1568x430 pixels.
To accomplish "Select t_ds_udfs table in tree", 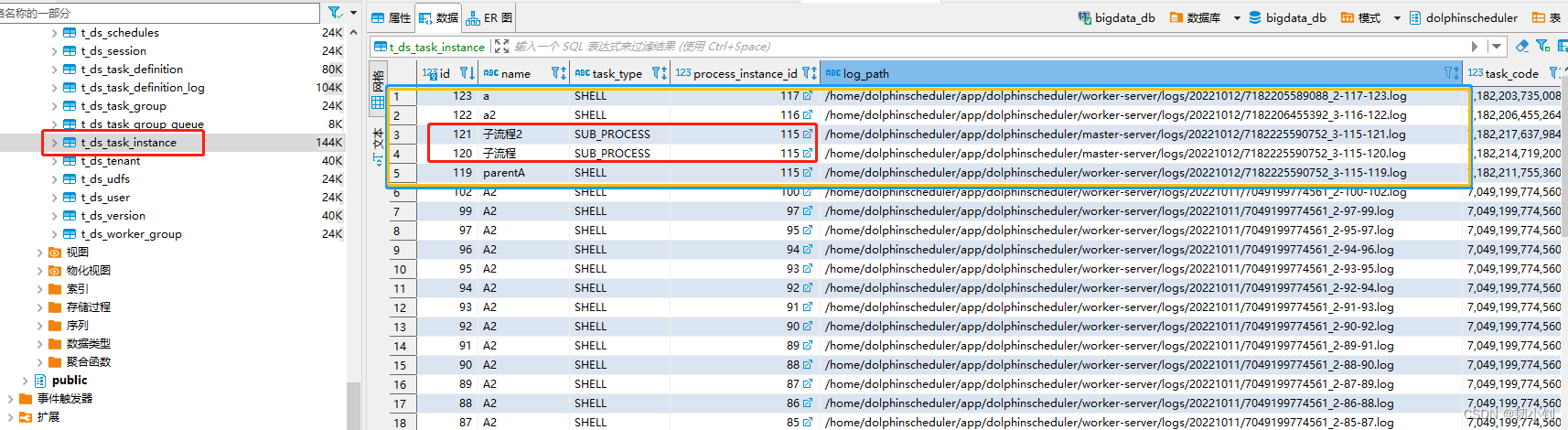I will point(105,179).
